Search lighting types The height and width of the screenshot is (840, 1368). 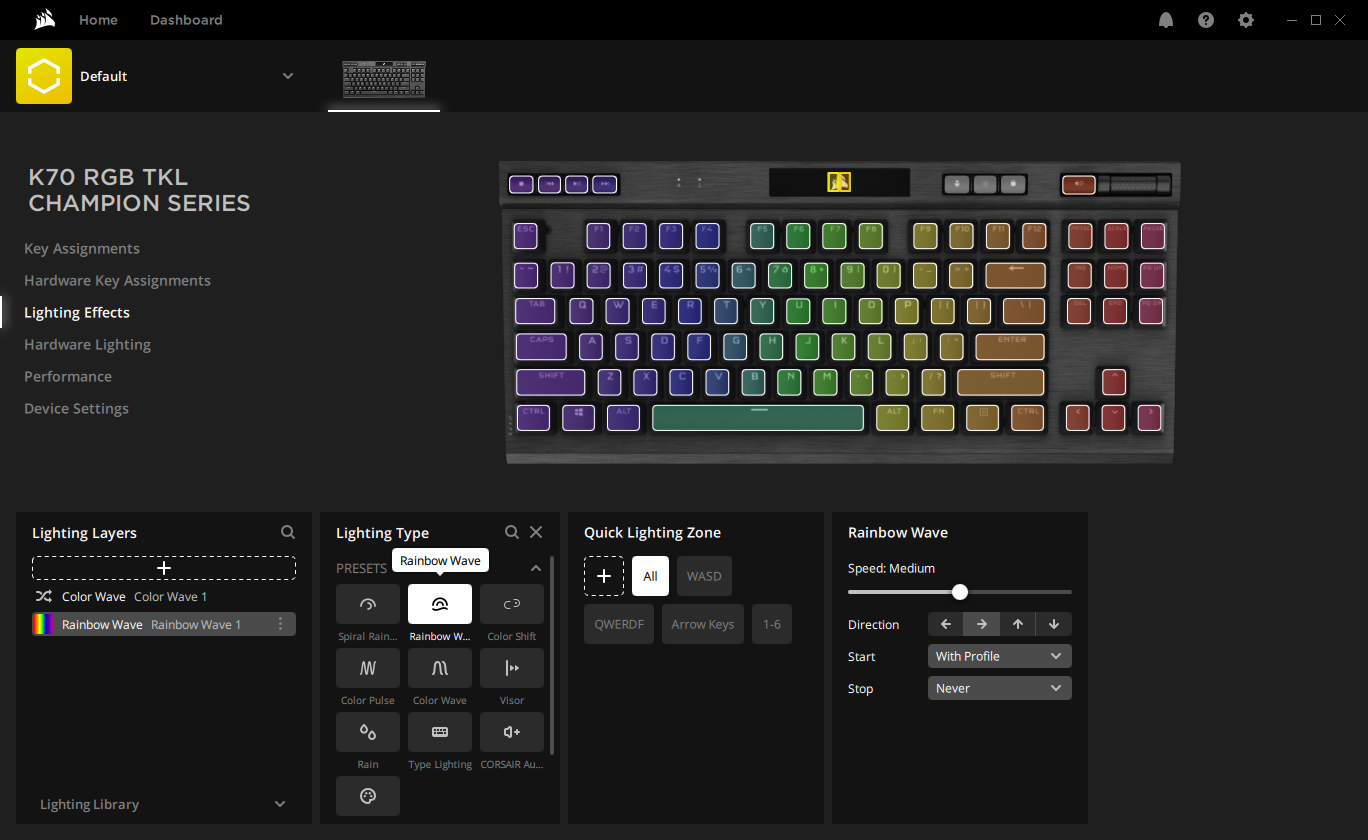(512, 533)
